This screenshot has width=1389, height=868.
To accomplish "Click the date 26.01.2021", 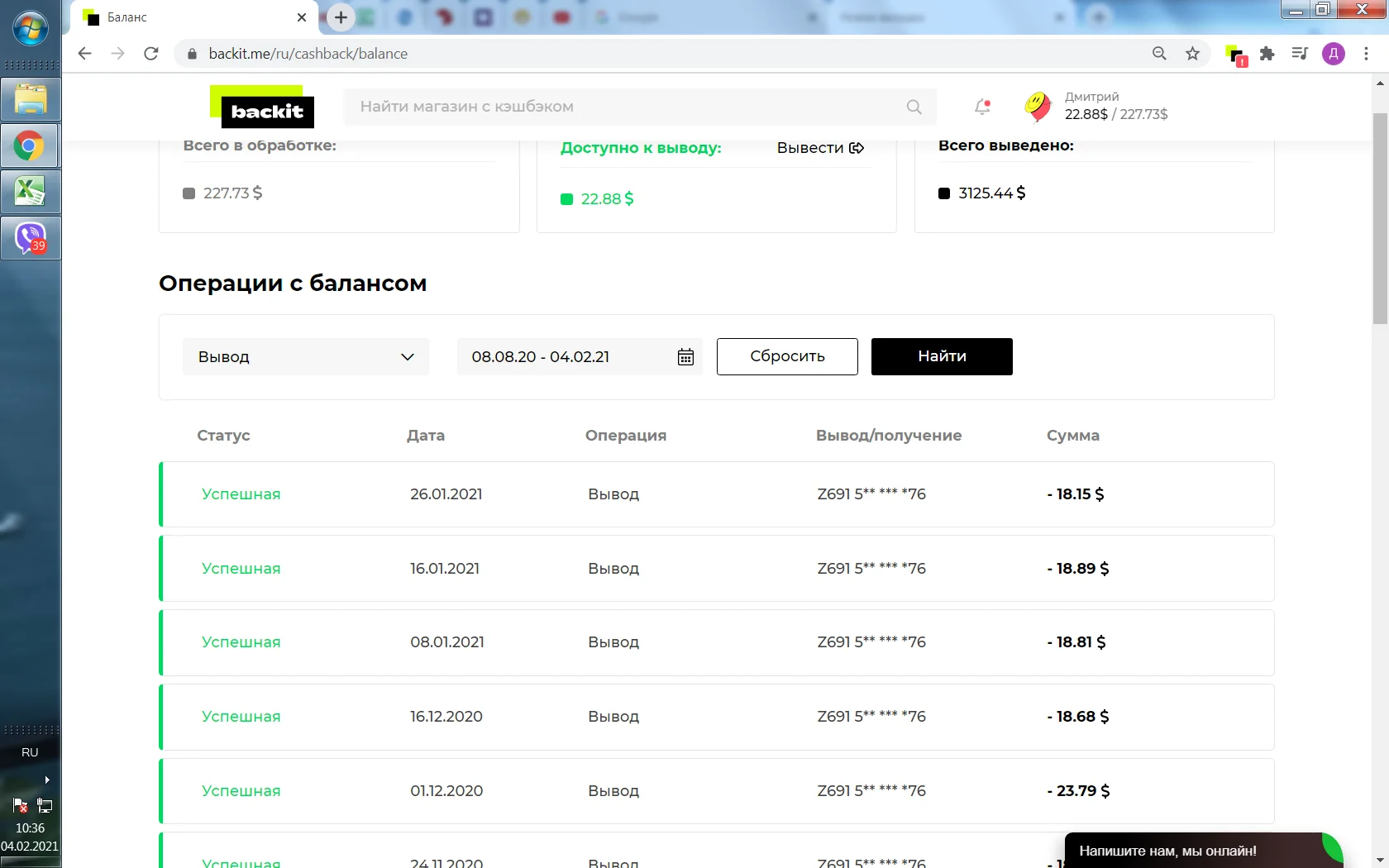I will click(x=446, y=494).
